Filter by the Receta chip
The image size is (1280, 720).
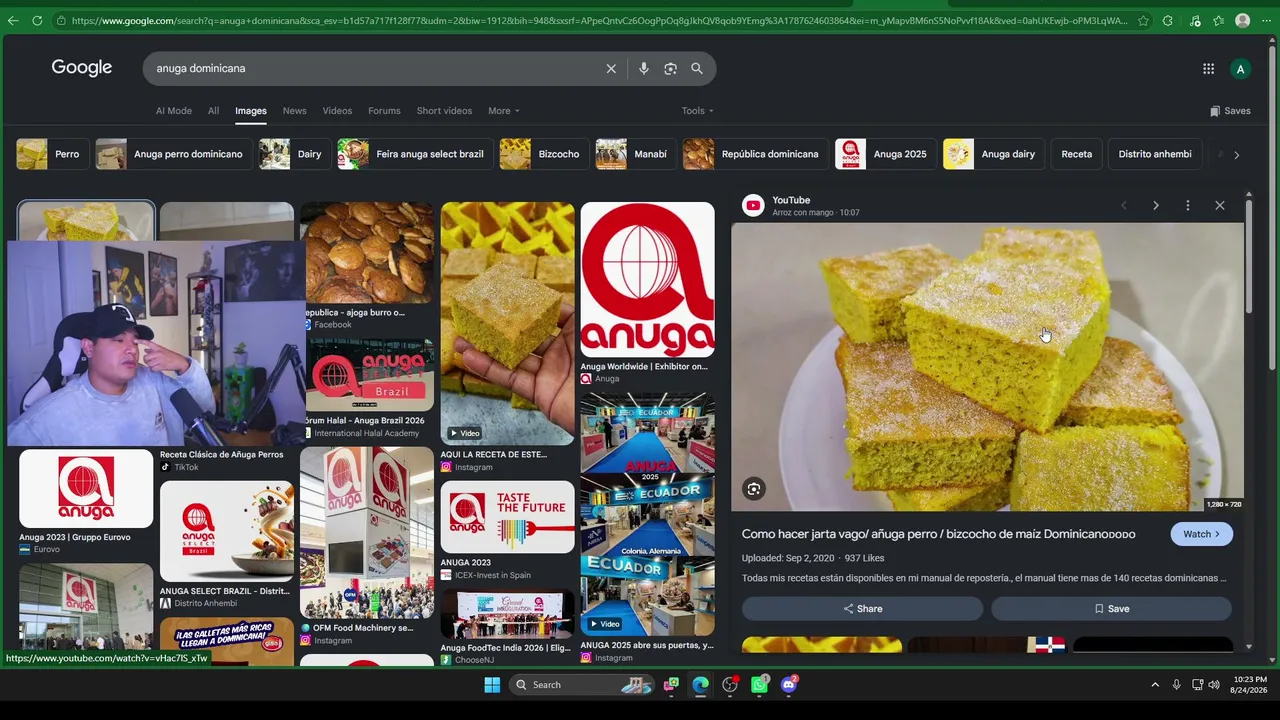click(1077, 154)
